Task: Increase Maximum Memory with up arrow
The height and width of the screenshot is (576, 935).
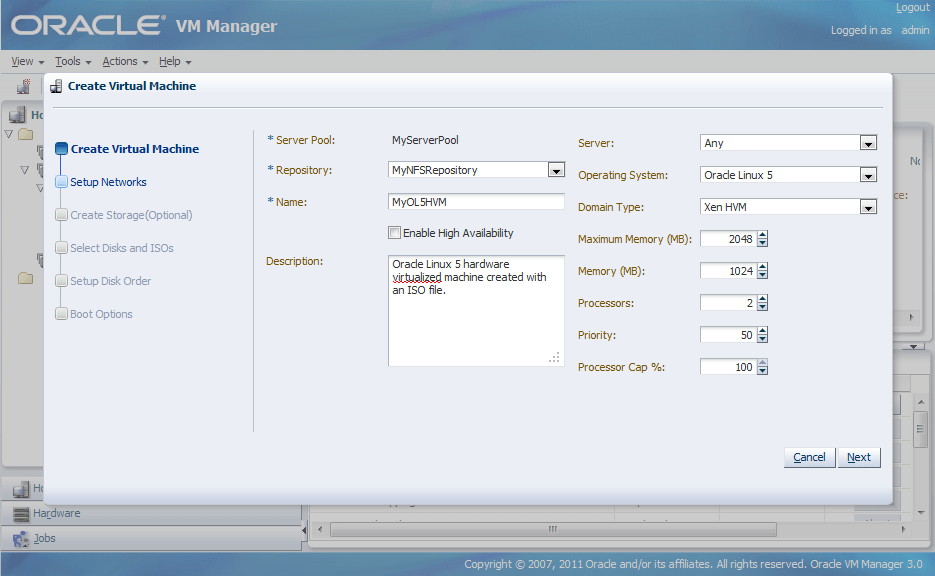Action: click(x=763, y=235)
